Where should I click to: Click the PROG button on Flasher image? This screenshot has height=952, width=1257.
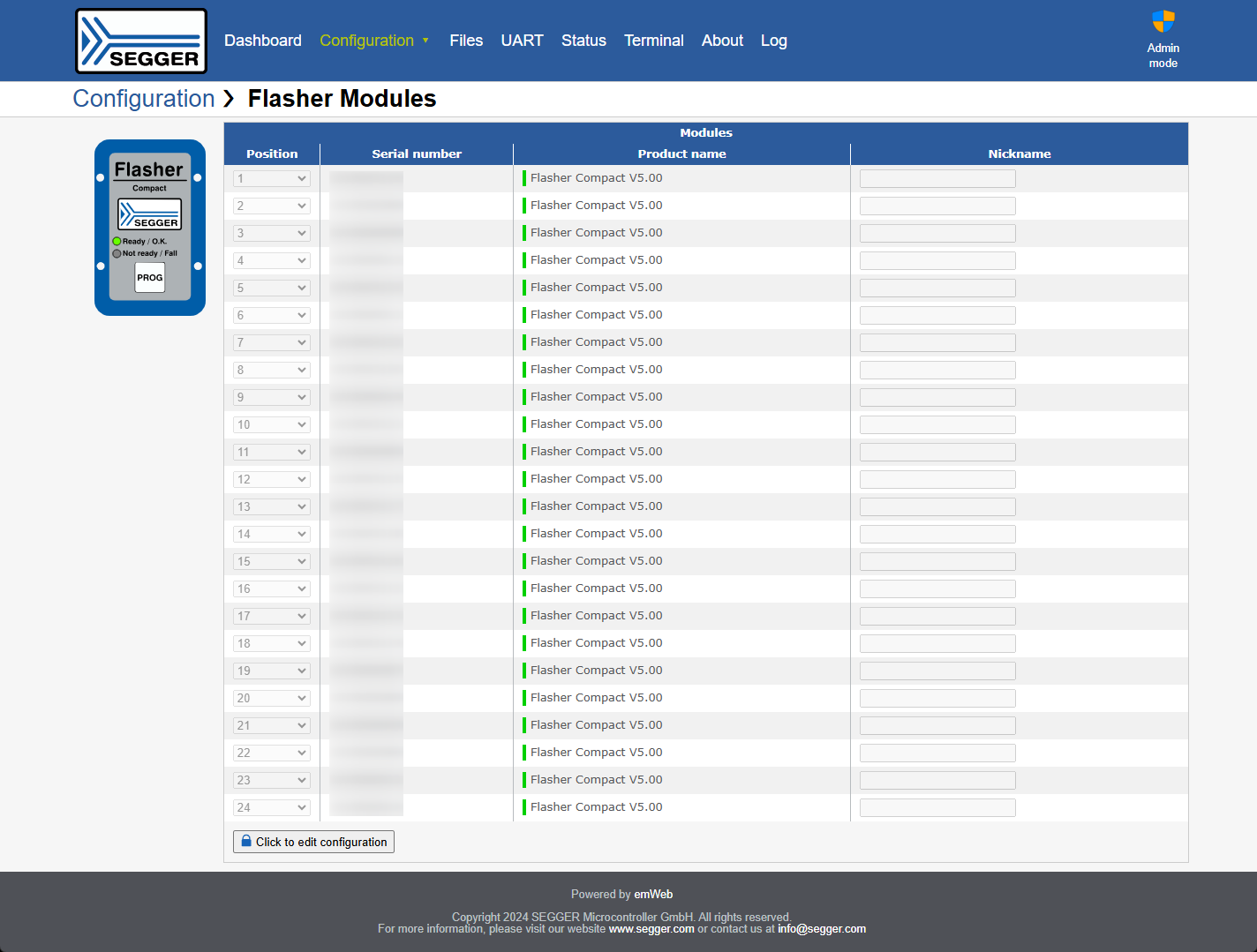[x=150, y=278]
